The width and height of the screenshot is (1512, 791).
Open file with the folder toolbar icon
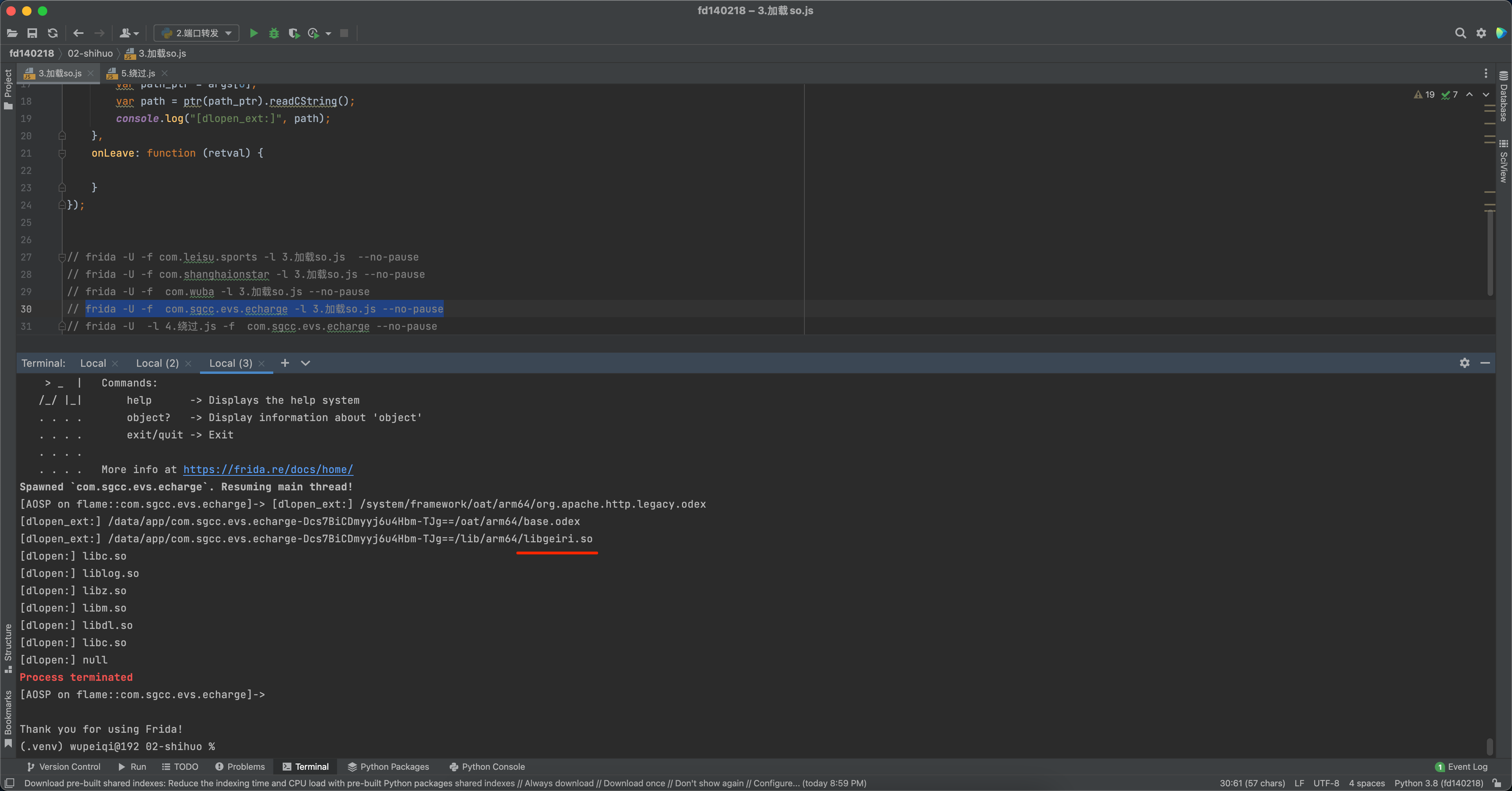pos(12,33)
